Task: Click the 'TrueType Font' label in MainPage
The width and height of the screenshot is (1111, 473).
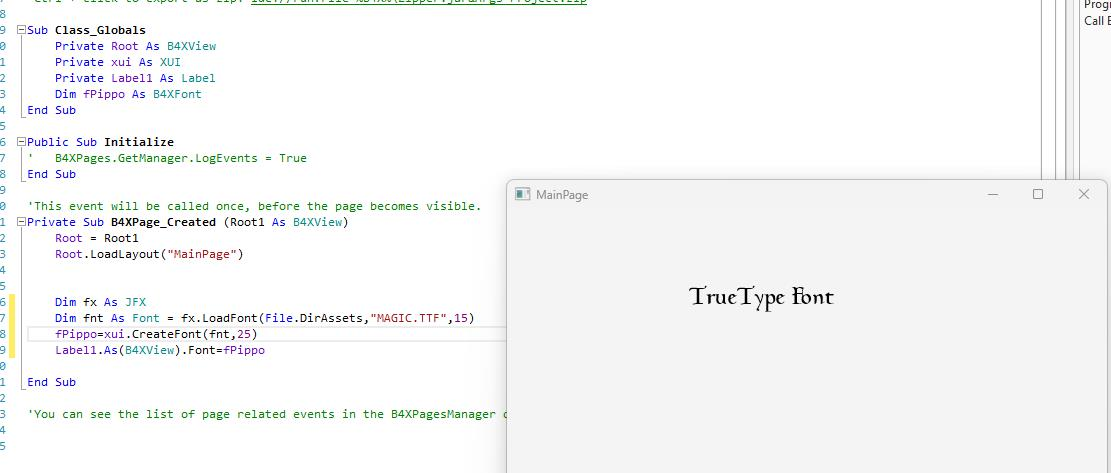Action: tap(761, 297)
